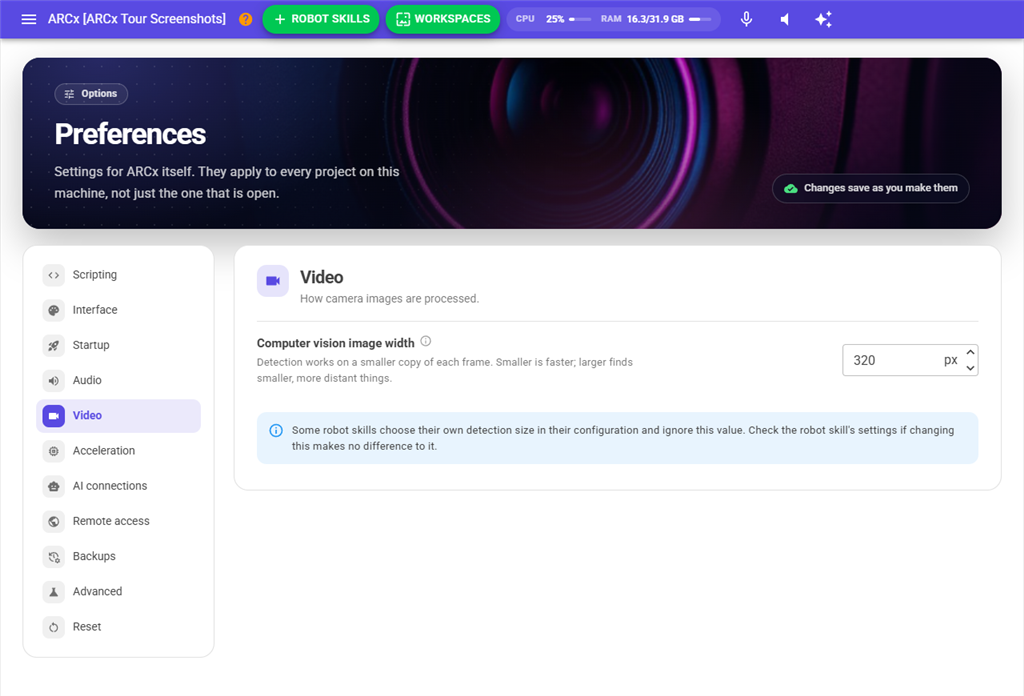Open the hamburger main menu
This screenshot has width=1024, height=696.
pyautogui.click(x=29, y=19)
